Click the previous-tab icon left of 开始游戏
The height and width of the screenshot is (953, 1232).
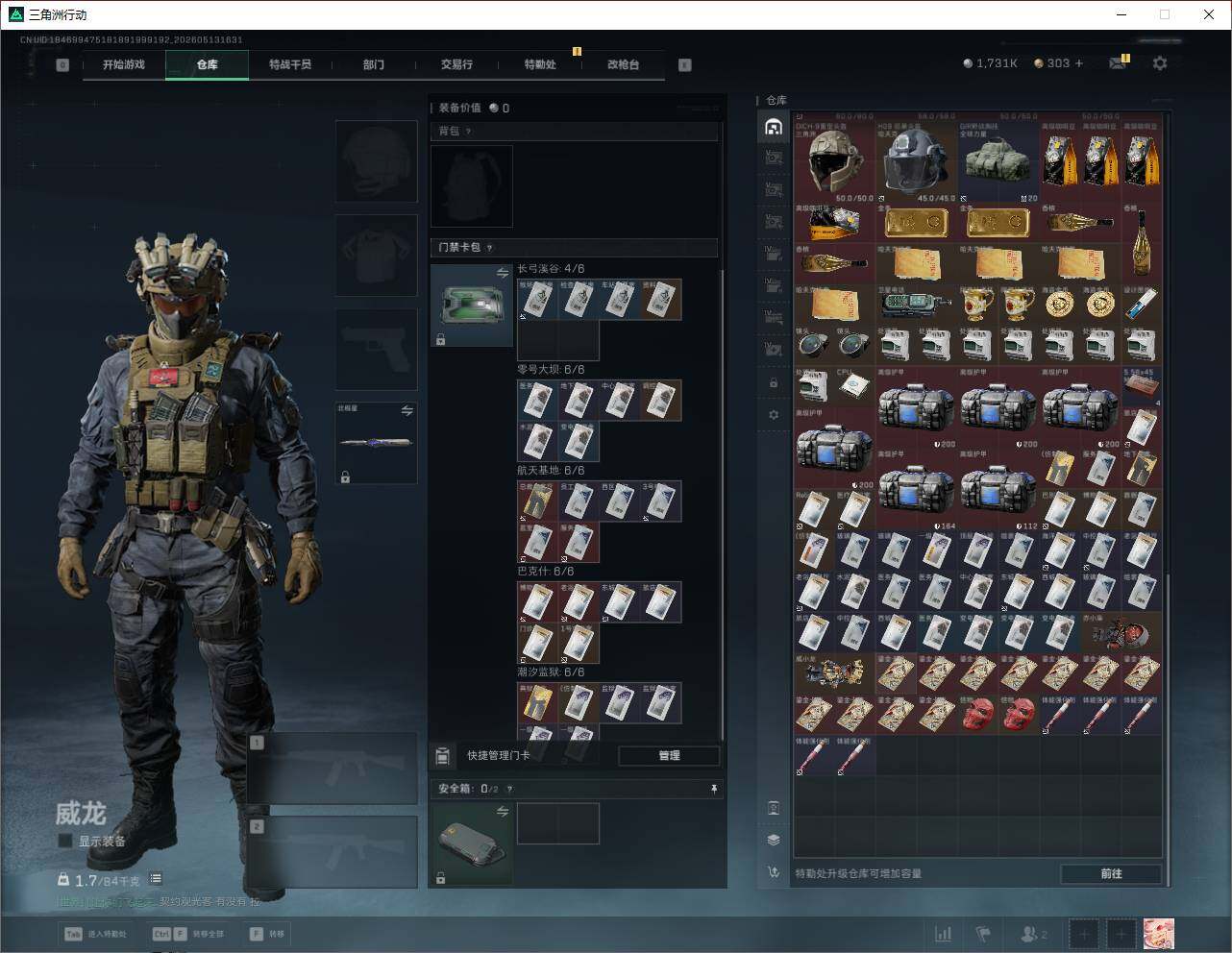pyautogui.click(x=62, y=65)
